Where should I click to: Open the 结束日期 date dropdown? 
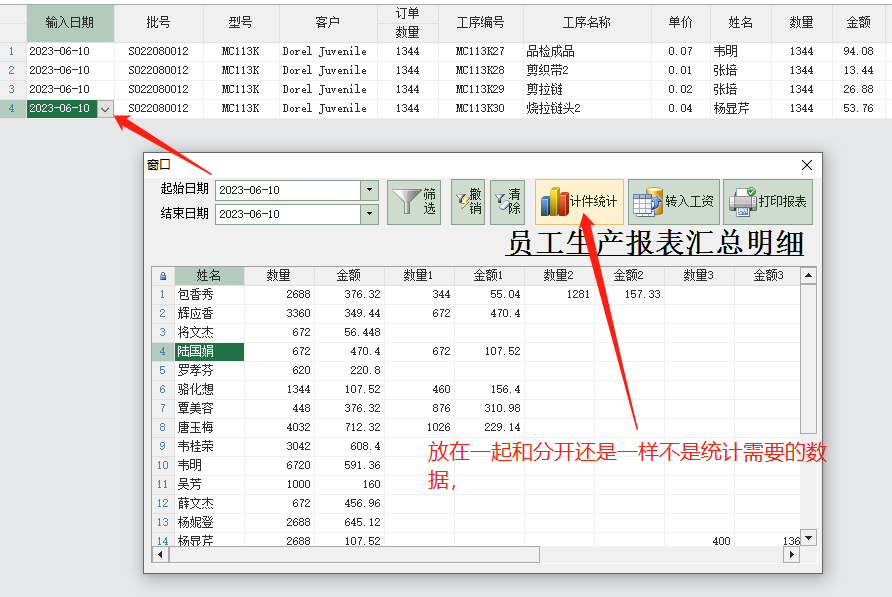370,214
